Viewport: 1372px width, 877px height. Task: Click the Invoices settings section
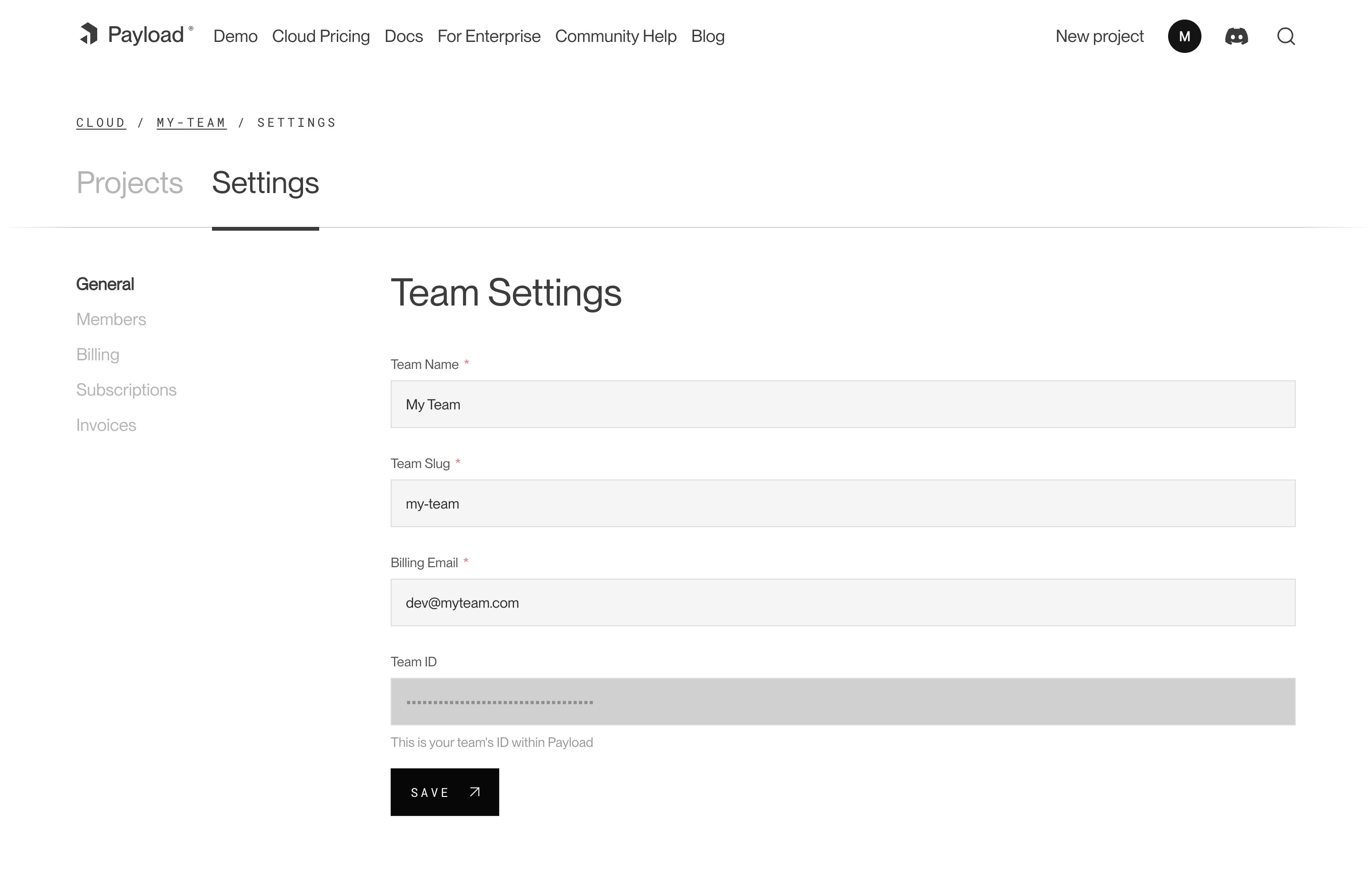pyautogui.click(x=106, y=424)
